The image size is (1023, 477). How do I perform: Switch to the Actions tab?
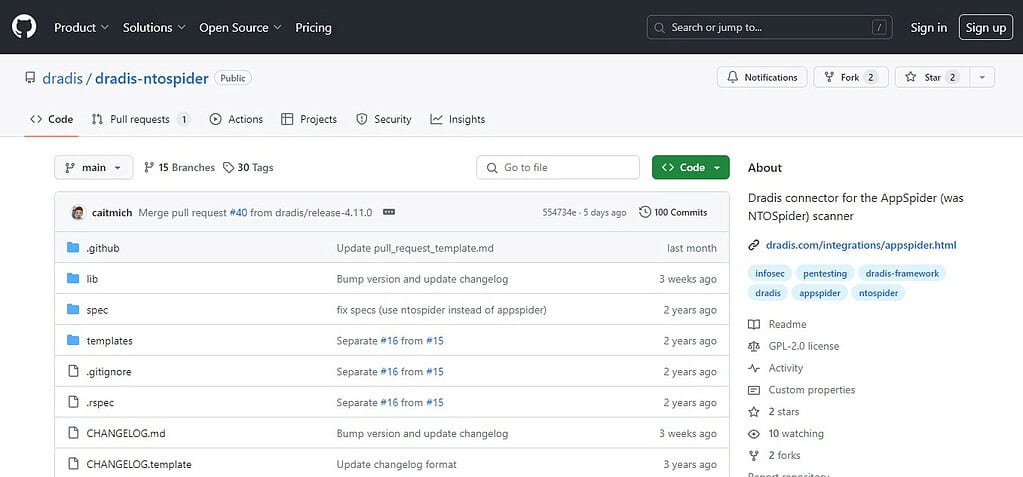236,119
